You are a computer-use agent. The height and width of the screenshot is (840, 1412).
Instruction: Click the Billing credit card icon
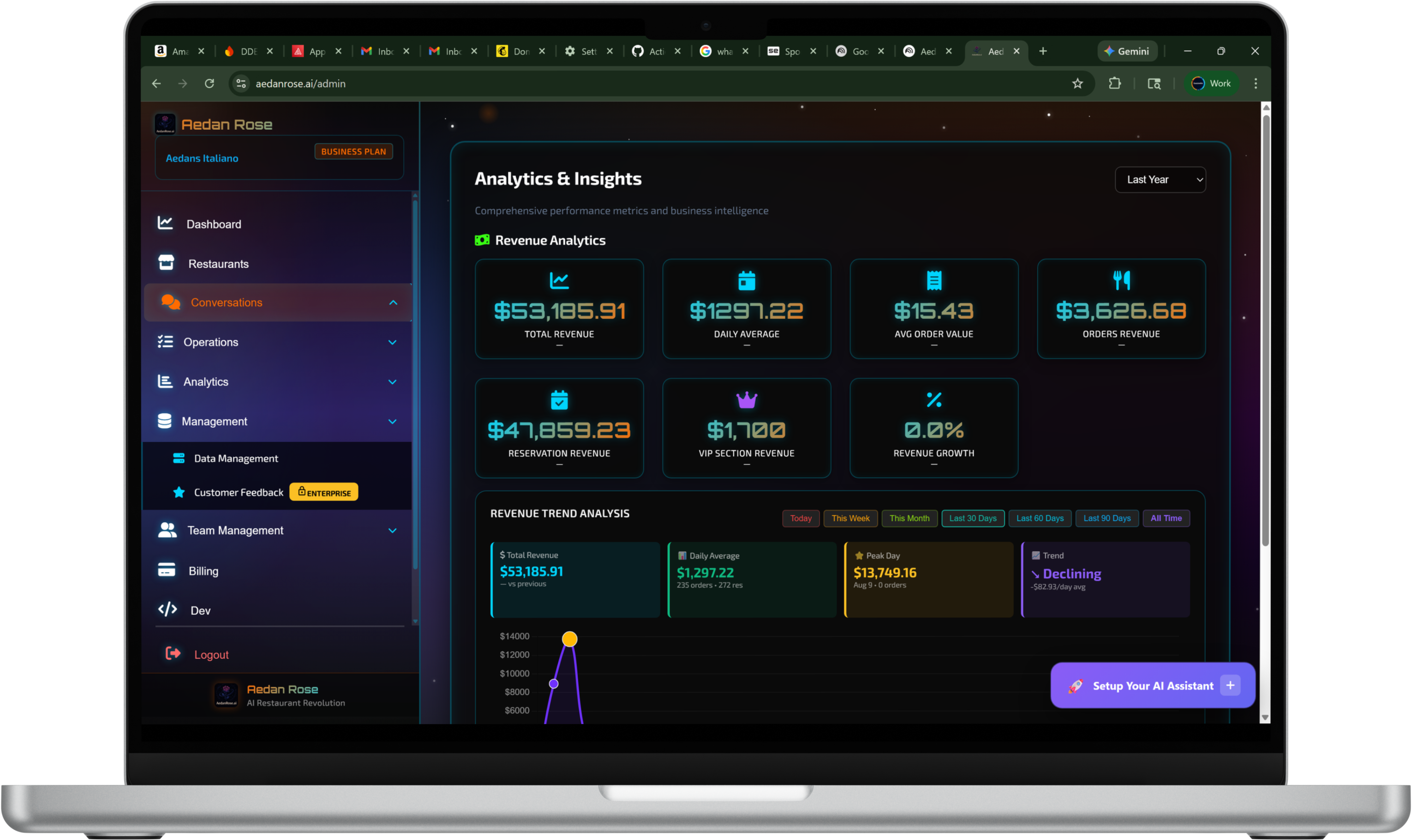pyautogui.click(x=166, y=570)
